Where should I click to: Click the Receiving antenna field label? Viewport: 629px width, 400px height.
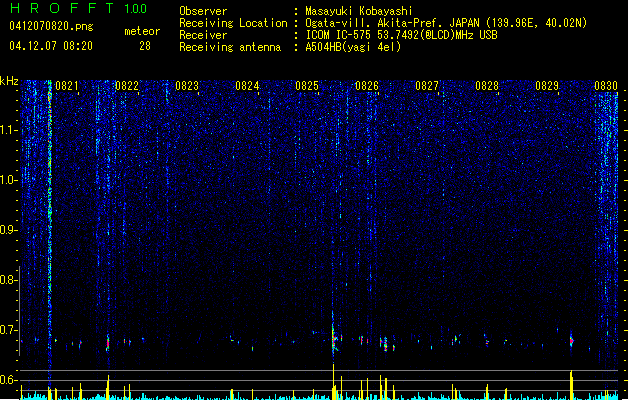click(x=230, y=47)
